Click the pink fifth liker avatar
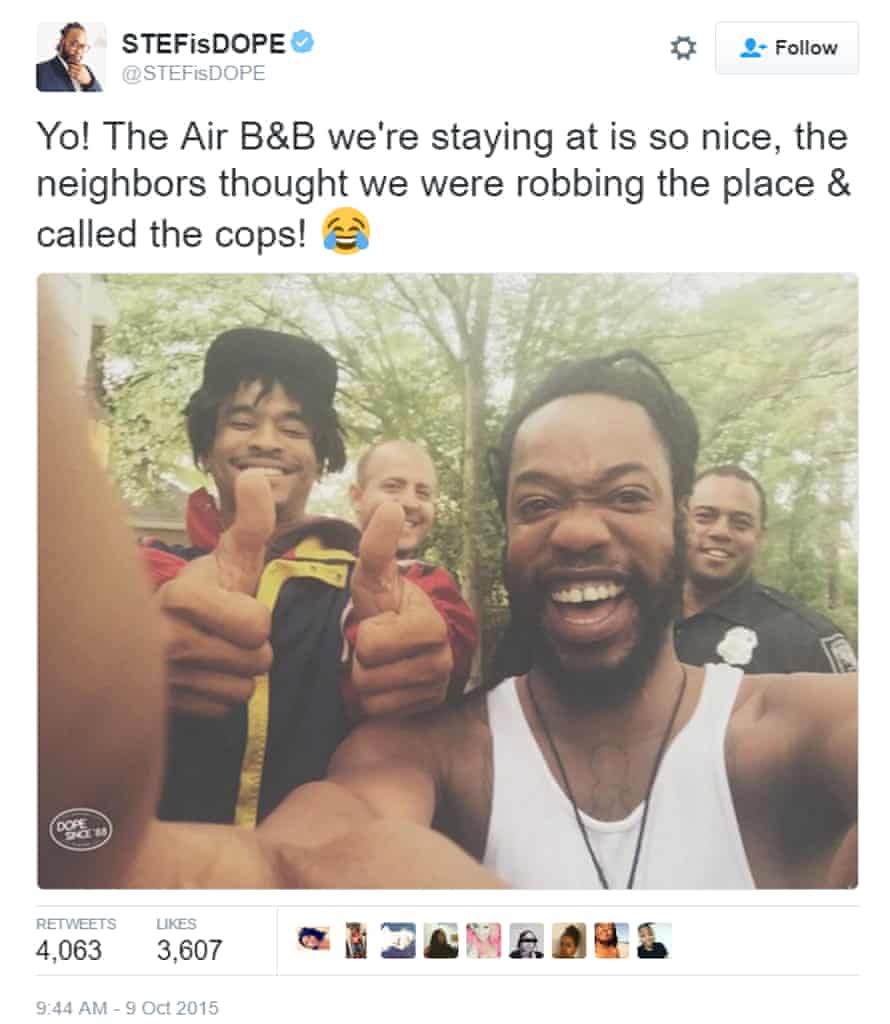This screenshot has height=1024, width=890. 484,940
